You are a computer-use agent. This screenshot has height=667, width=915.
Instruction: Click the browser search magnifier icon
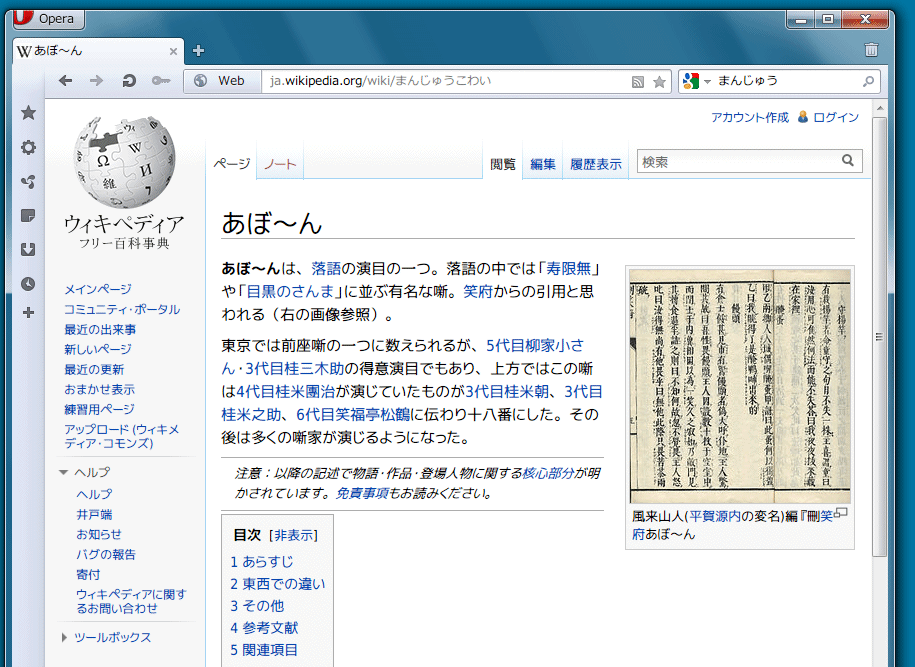(x=868, y=81)
